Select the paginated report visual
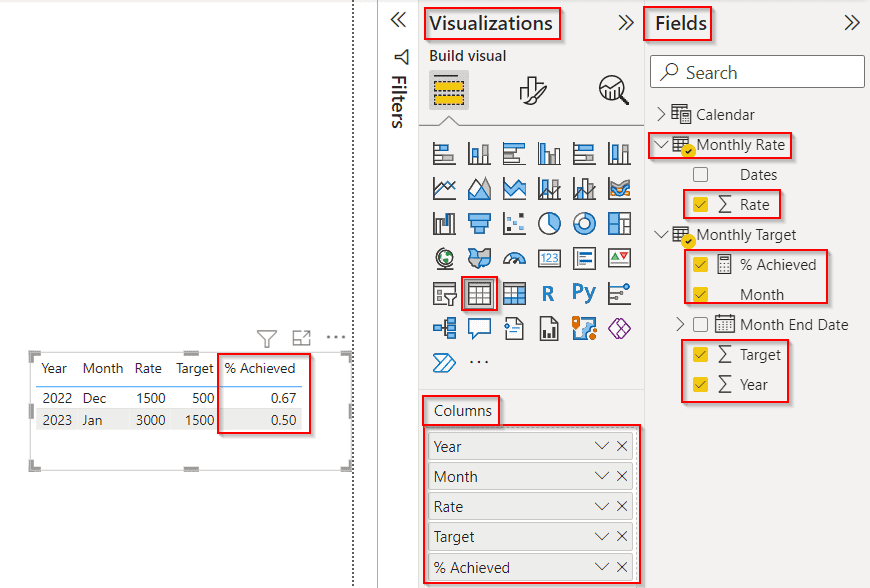870x588 pixels. [x=549, y=328]
